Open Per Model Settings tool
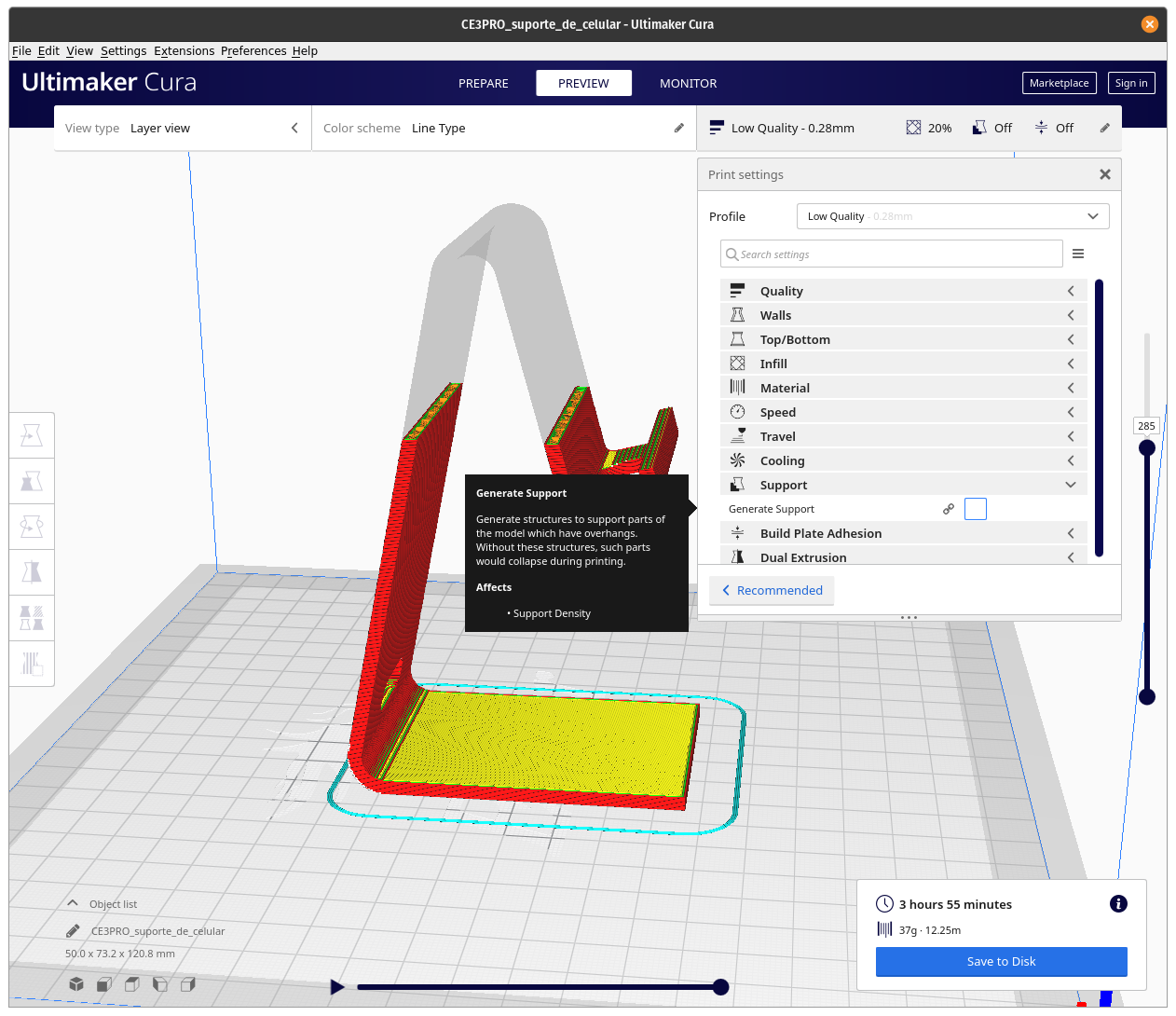Viewport: 1176px width, 1016px height. tap(32, 618)
